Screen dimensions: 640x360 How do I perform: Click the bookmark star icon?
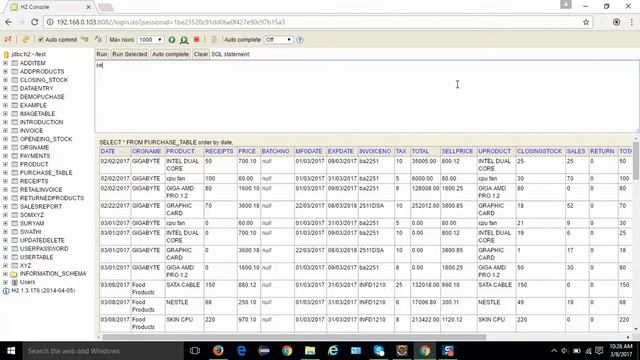586,22
